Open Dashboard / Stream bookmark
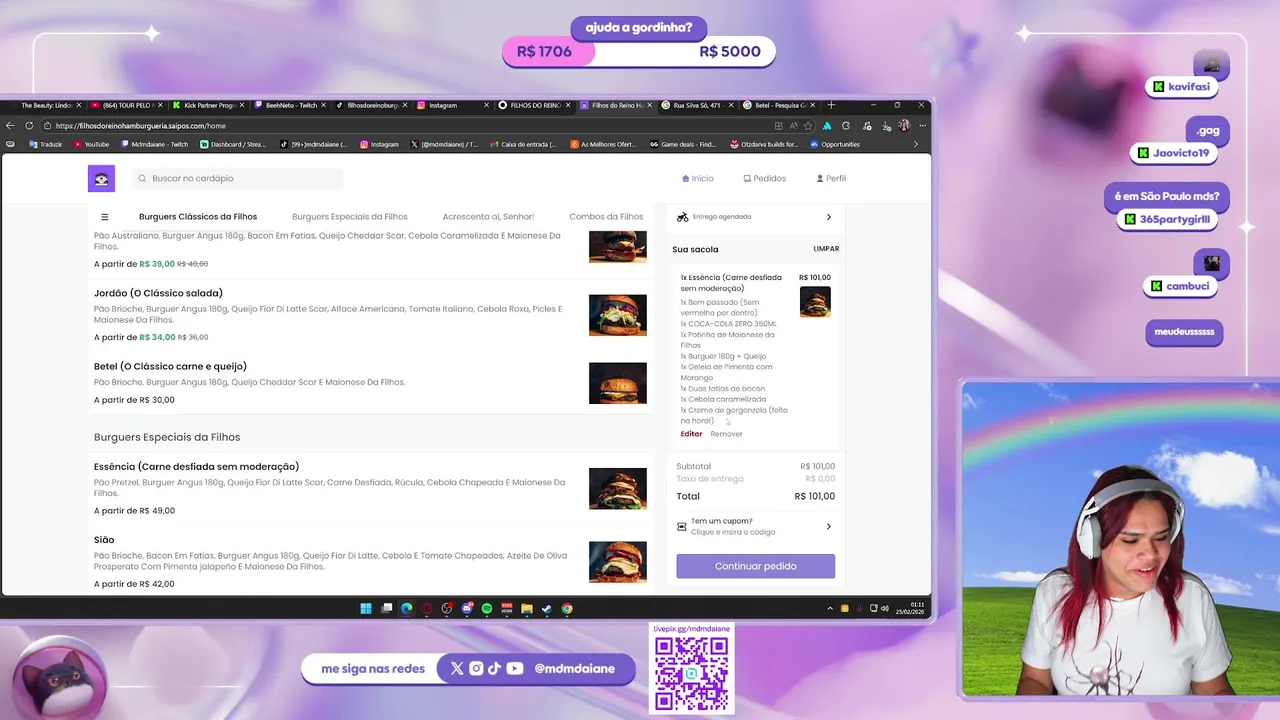1280x720 pixels. [233, 144]
